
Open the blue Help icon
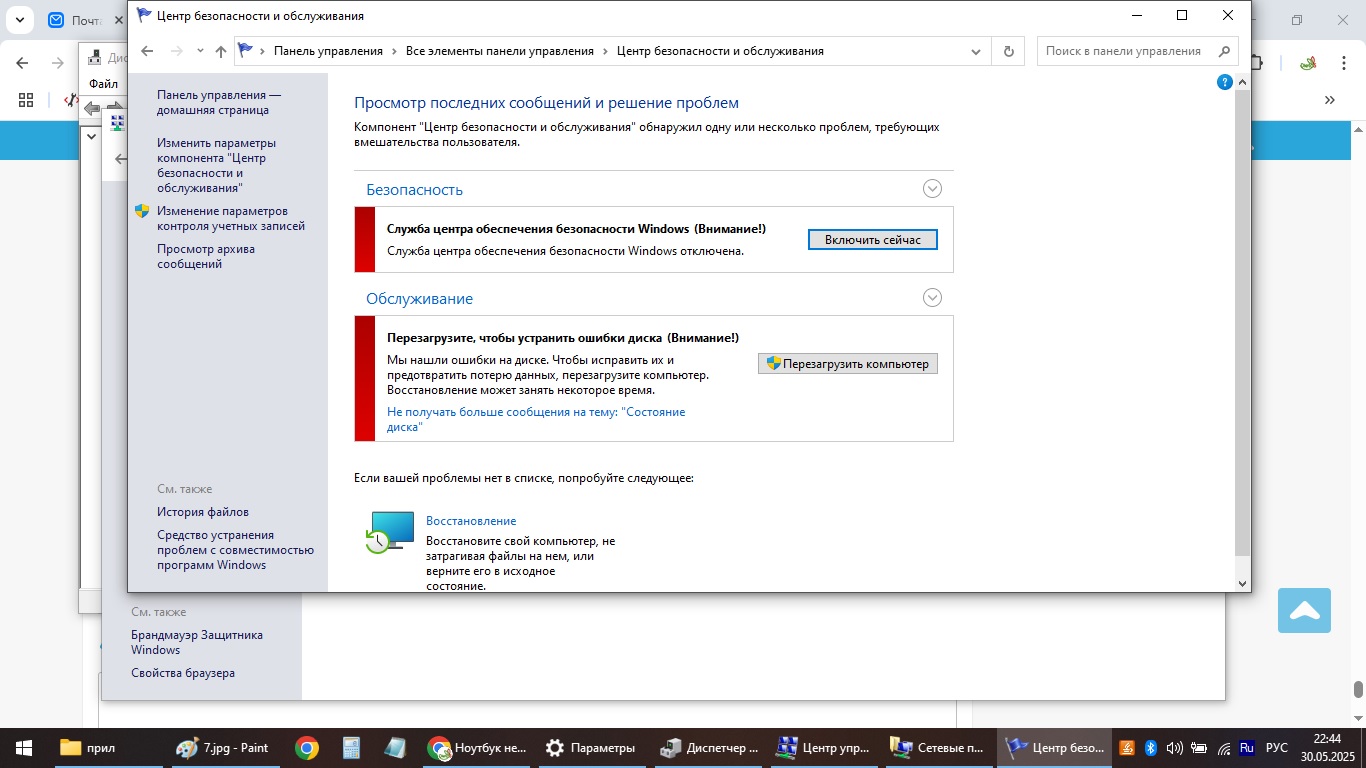click(1224, 82)
